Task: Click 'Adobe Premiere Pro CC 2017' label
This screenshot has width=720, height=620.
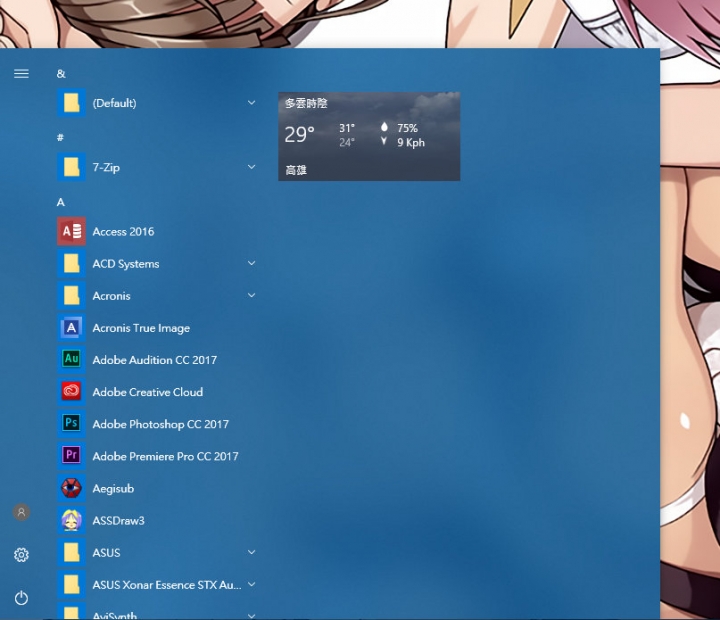Action: pos(165,457)
